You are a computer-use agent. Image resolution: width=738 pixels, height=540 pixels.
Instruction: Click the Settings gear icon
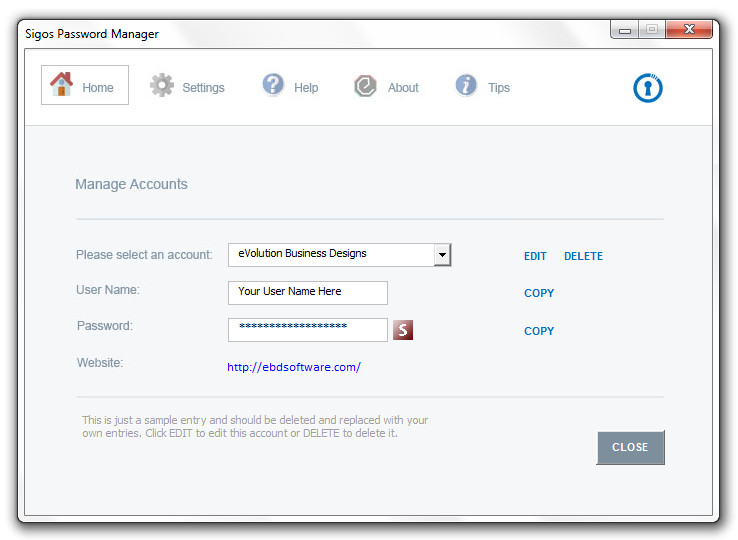pos(162,85)
